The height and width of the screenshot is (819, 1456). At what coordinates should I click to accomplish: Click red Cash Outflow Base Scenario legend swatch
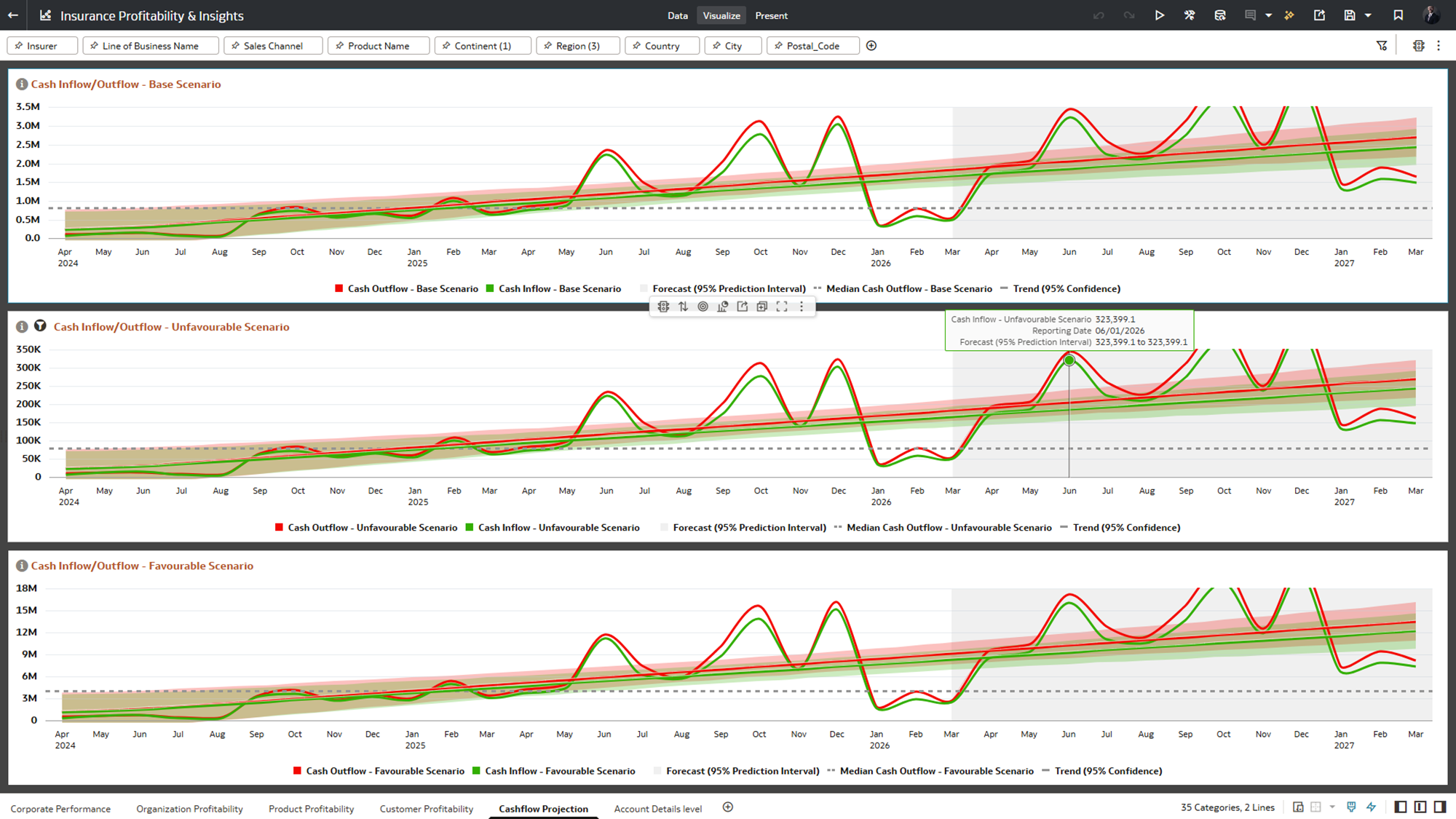[339, 289]
